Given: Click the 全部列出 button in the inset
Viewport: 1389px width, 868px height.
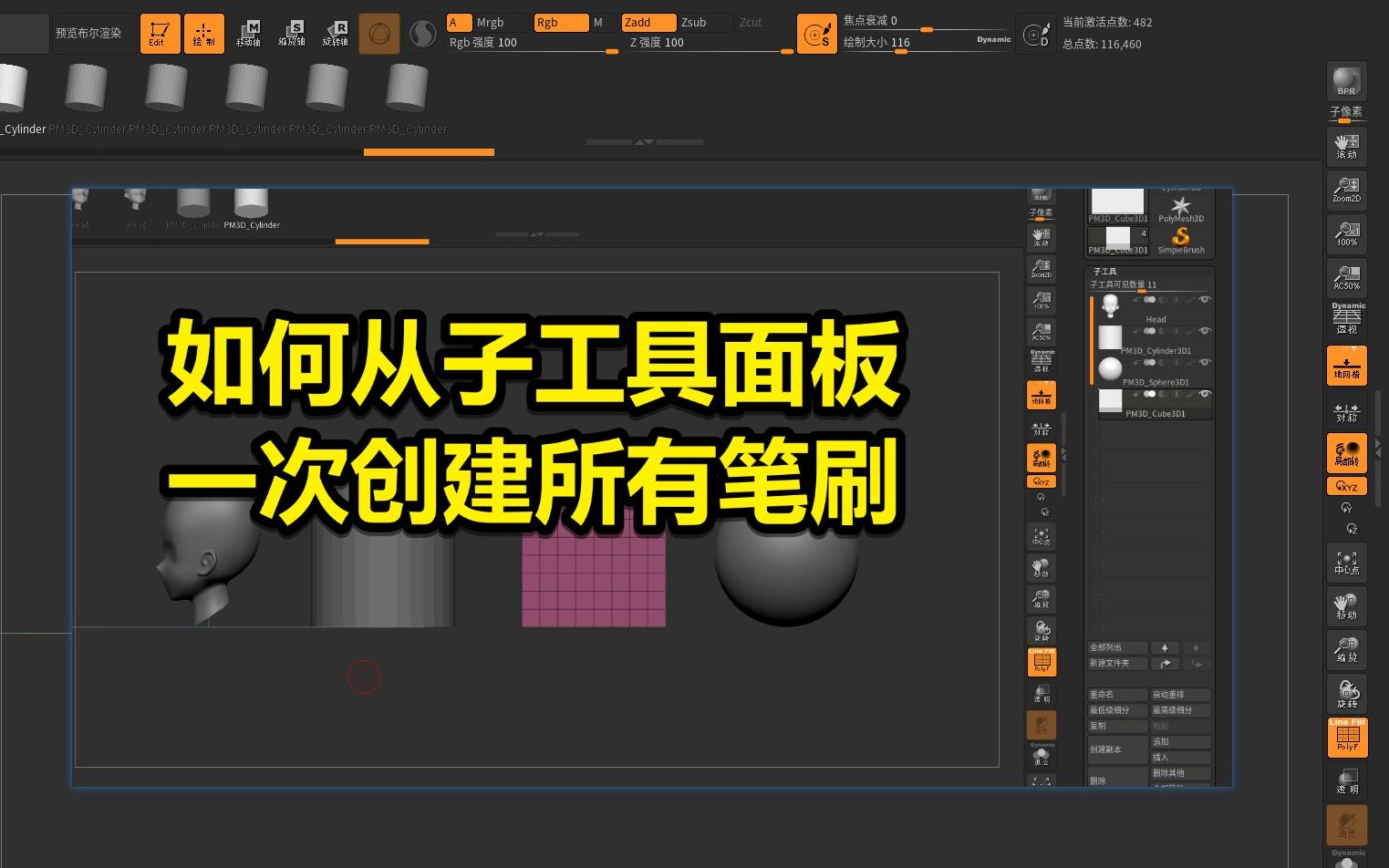Looking at the screenshot, I should (1118, 647).
